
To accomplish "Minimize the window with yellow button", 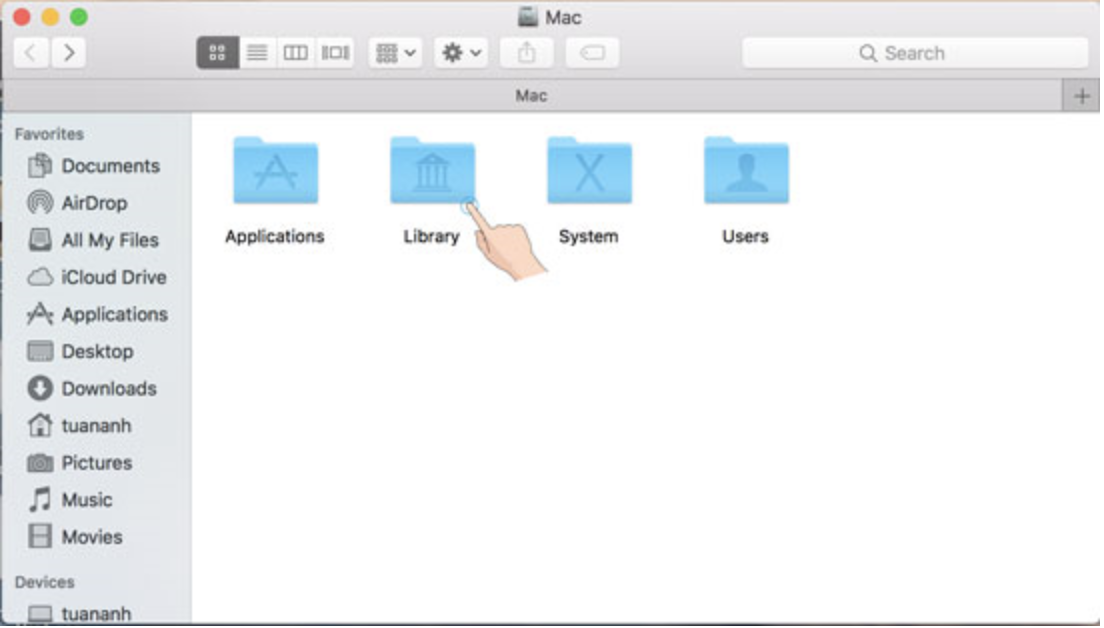I will (x=50, y=17).
